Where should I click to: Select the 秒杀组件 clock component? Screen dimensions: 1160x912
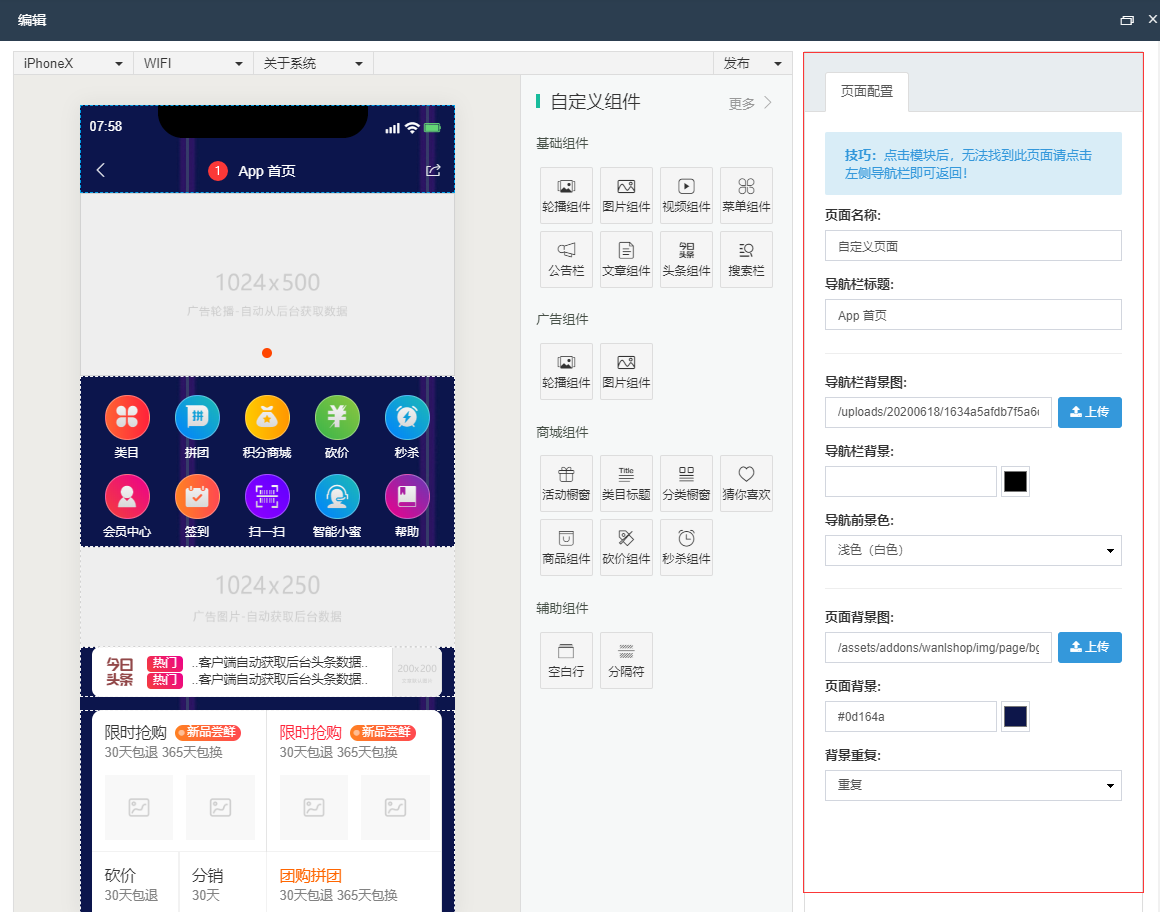tap(686, 547)
